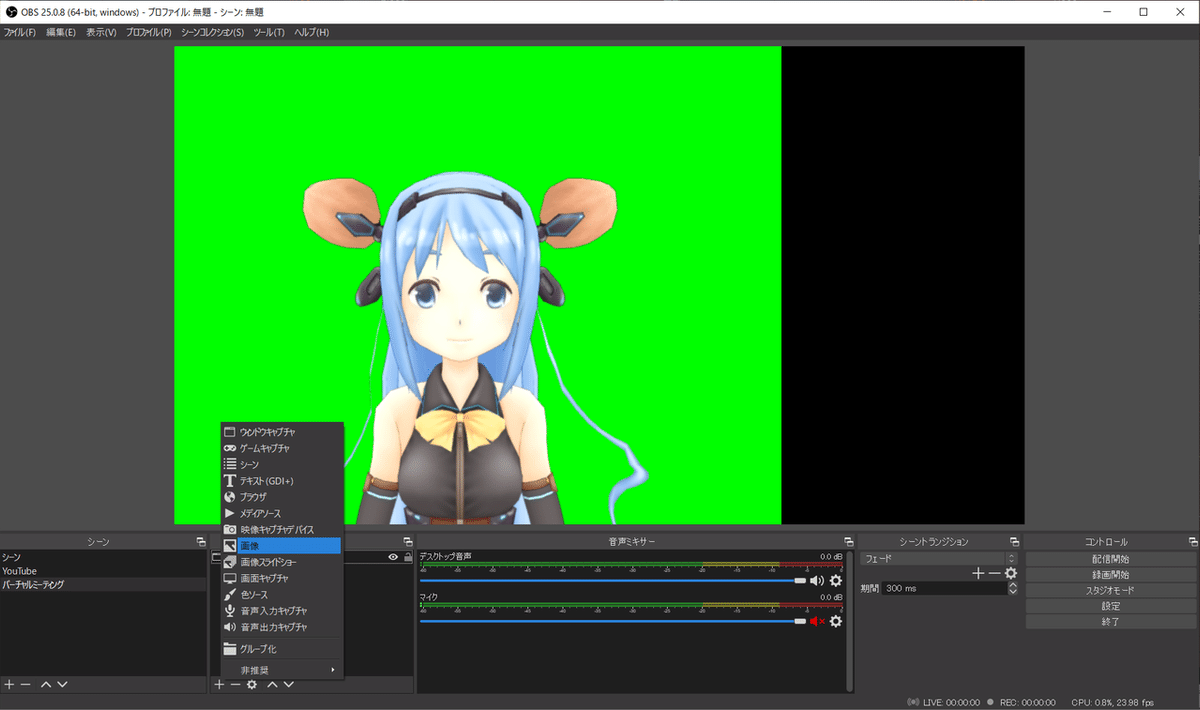This screenshot has width=1200, height=710.
Task: Click the OBS logo in the title bar
Action: pyautogui.click(x=11, y=12)
